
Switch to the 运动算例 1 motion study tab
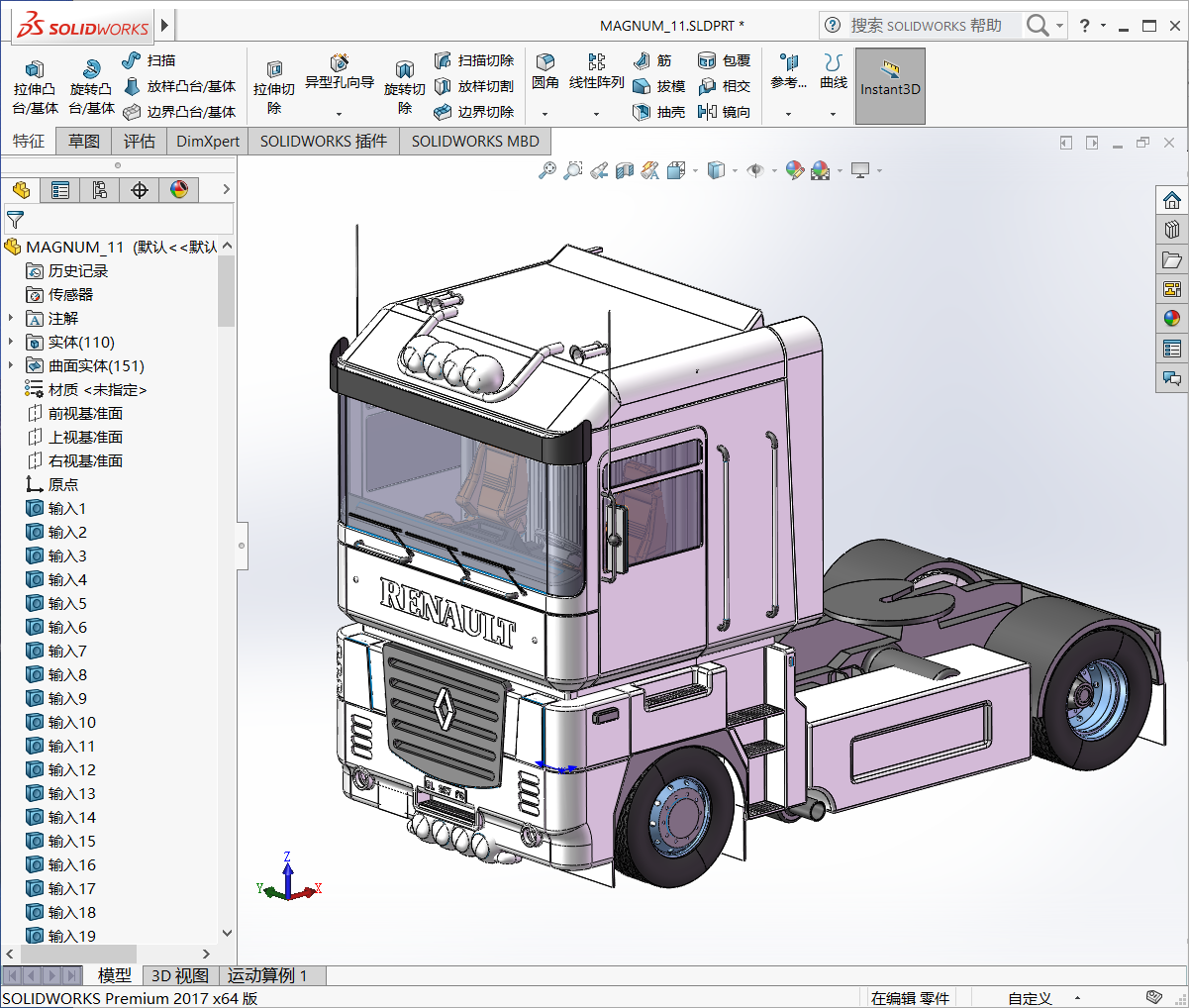coord(267,976)
